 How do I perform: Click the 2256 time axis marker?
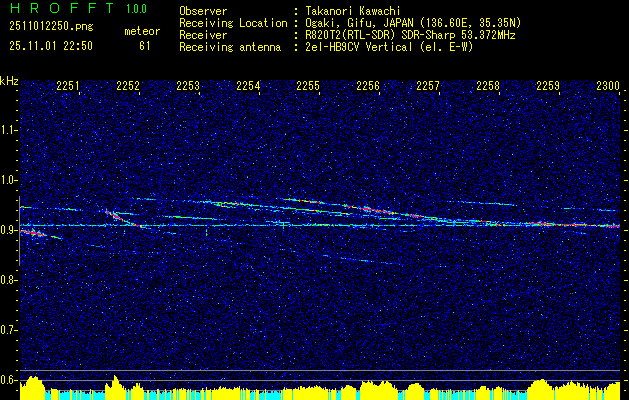click(368, 85)
